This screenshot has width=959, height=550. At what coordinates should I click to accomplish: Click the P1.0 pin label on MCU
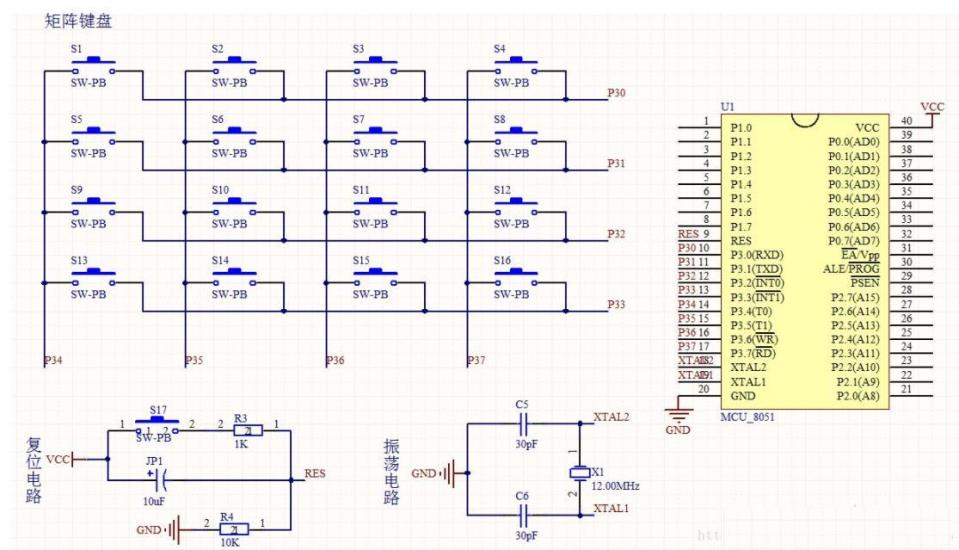coord(741,128)
